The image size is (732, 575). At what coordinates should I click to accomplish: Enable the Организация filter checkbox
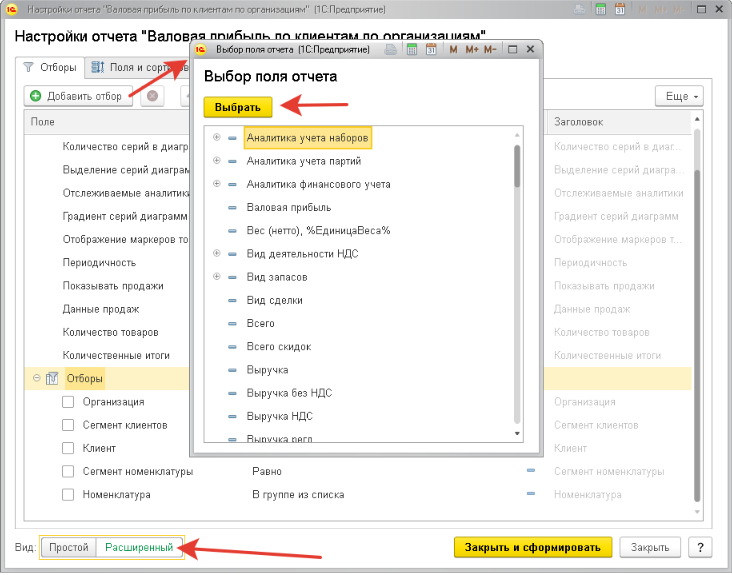pyautogui.click(x=68, y=402)
